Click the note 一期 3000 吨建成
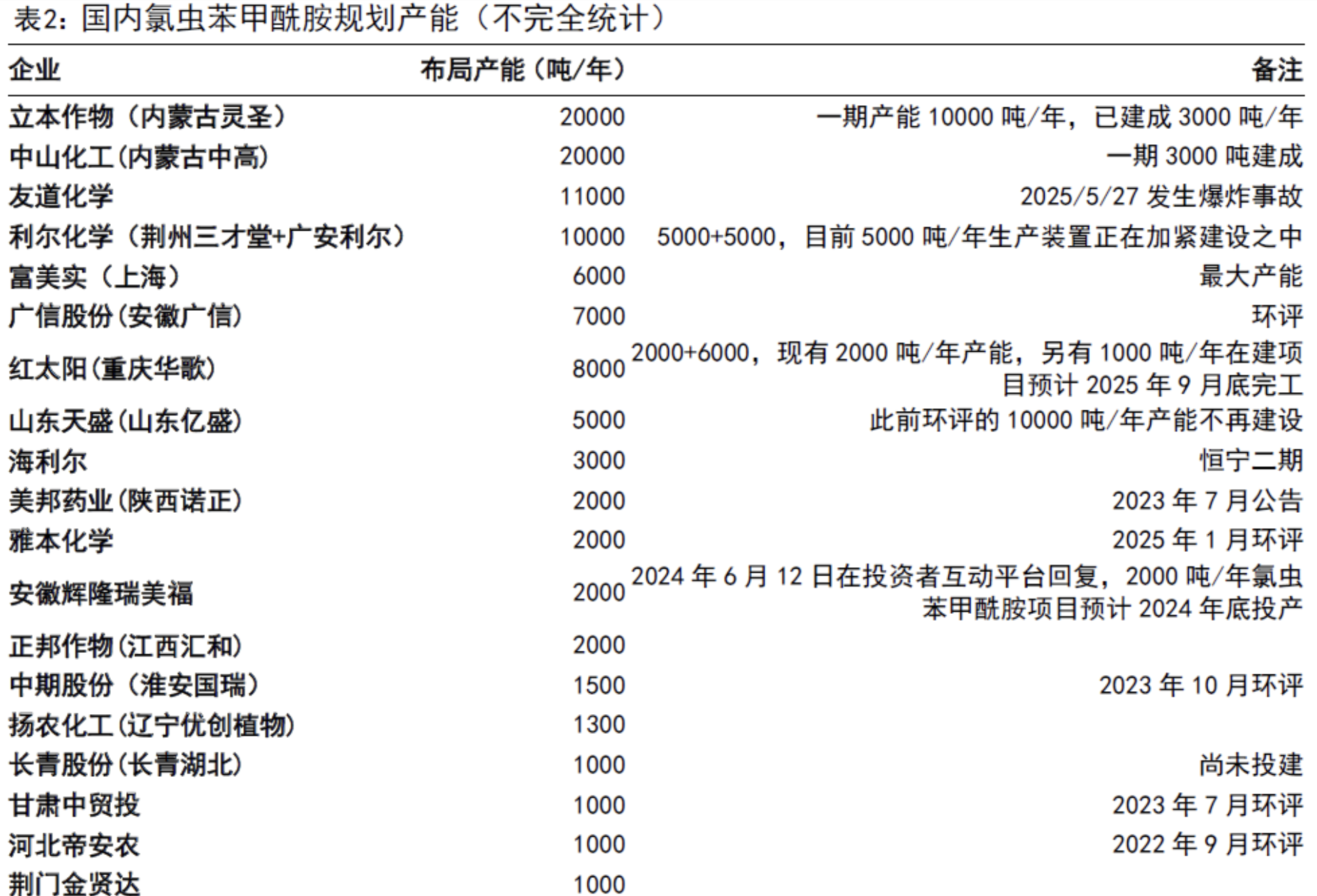 [x=1204, y=156]
